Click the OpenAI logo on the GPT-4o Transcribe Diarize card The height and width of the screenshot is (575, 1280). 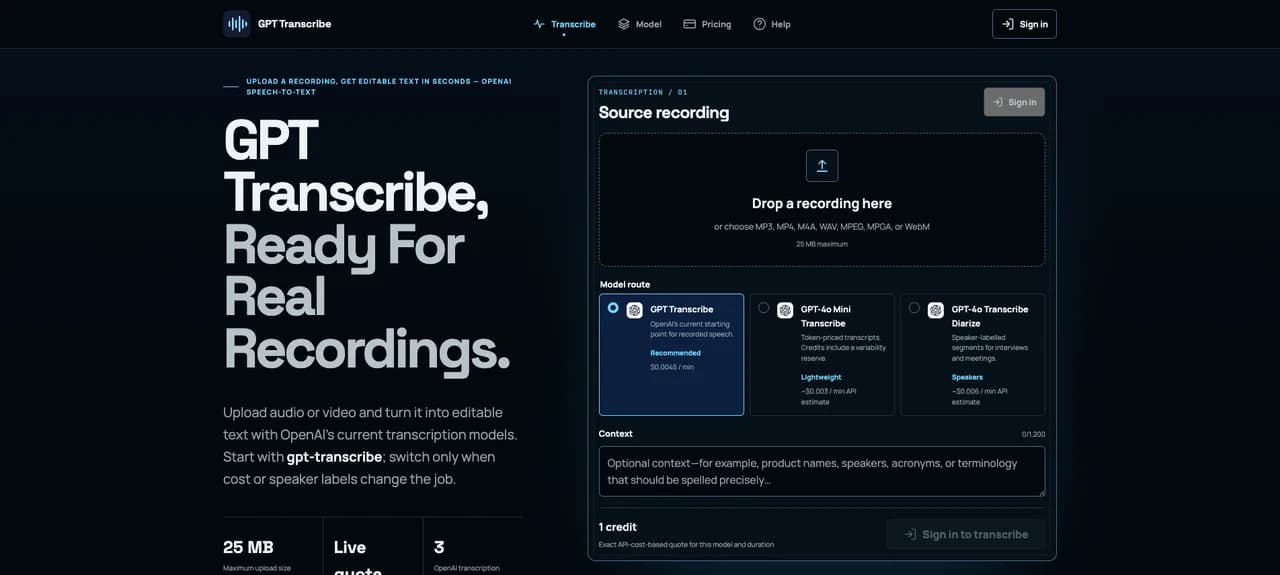pos(936,310)
